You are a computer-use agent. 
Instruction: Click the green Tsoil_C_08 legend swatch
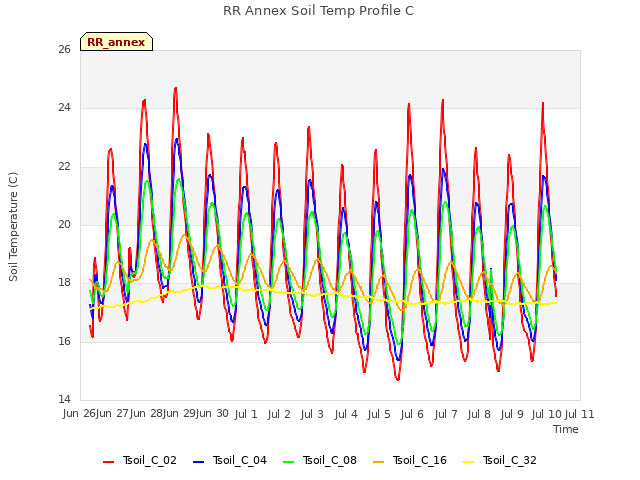pyautogui.click(x=289, y=462)
